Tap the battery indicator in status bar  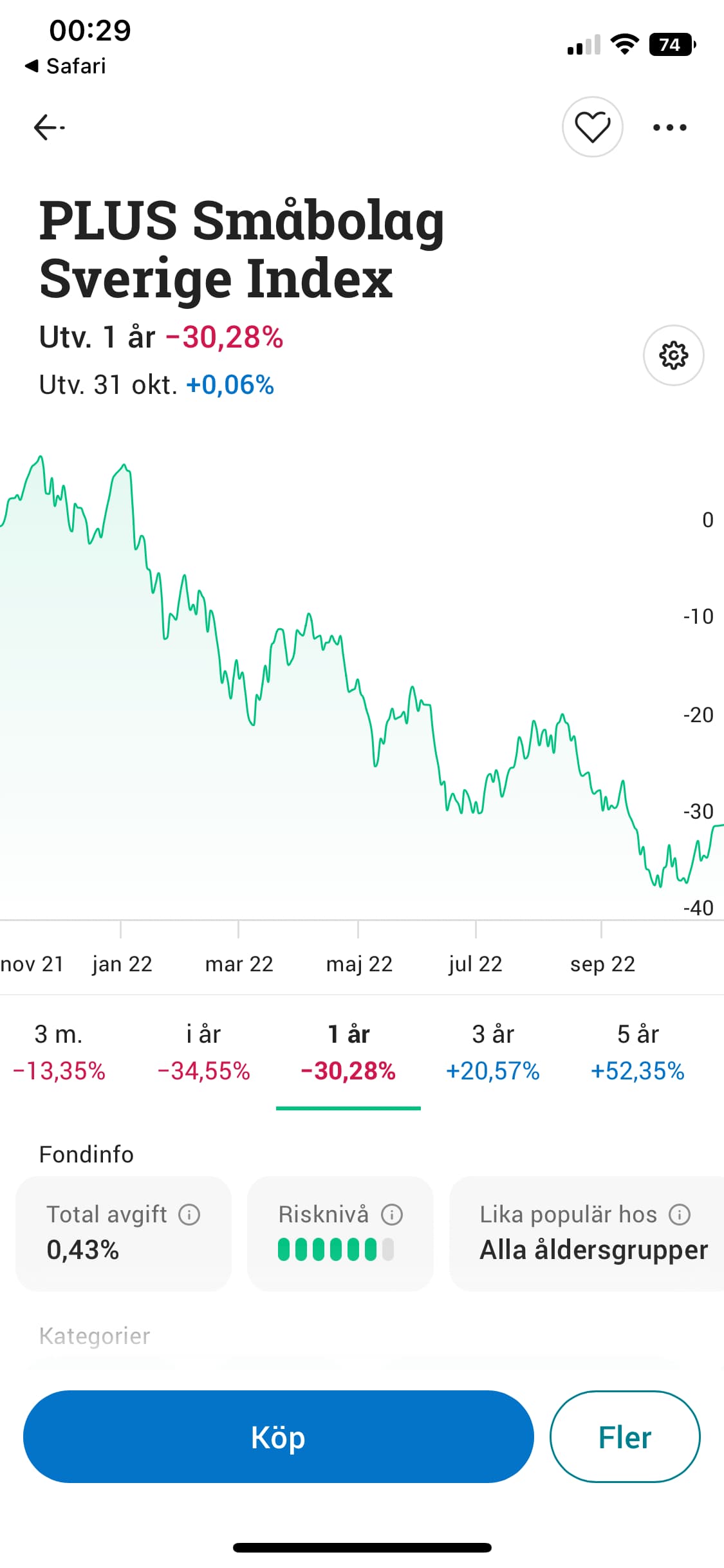pyautogui.click(x=672, y=44)
